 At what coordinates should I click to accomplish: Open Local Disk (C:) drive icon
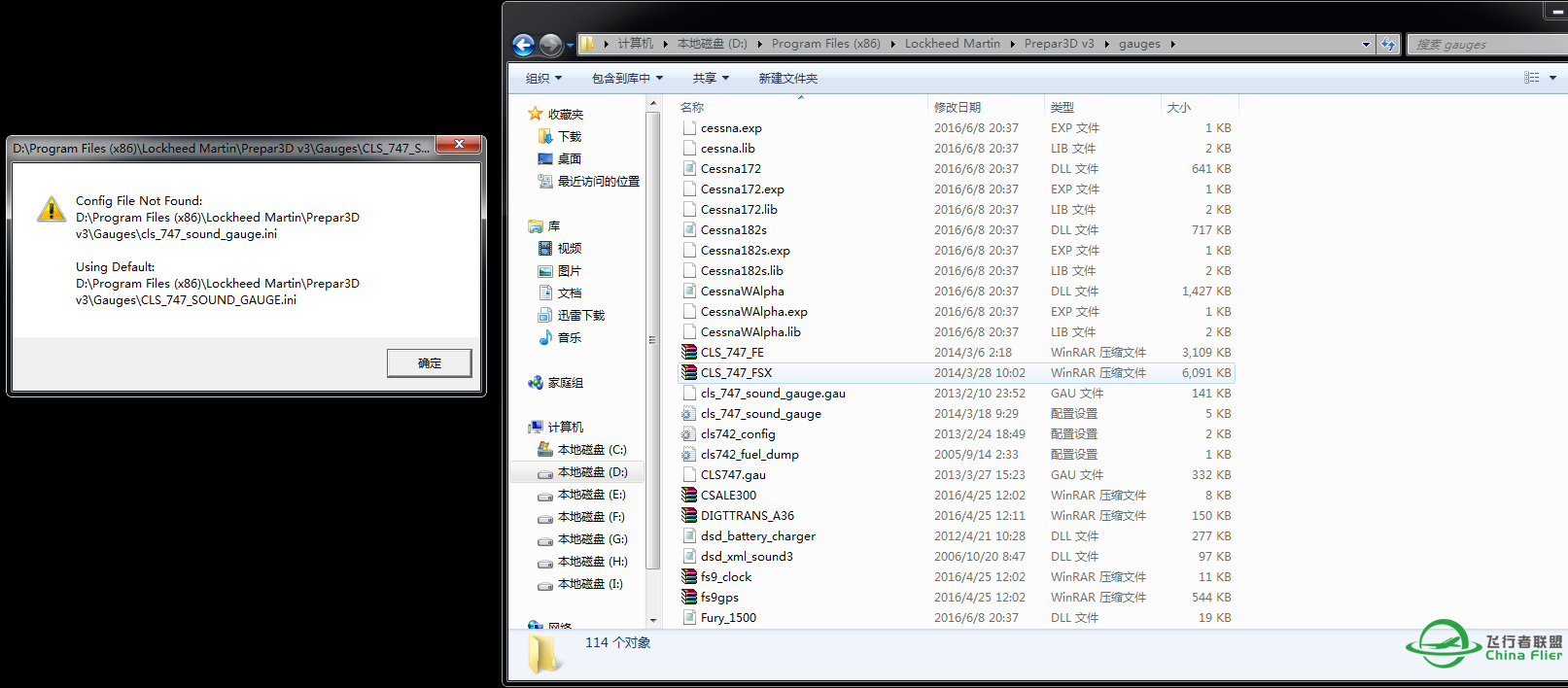(x=545, y=450)
